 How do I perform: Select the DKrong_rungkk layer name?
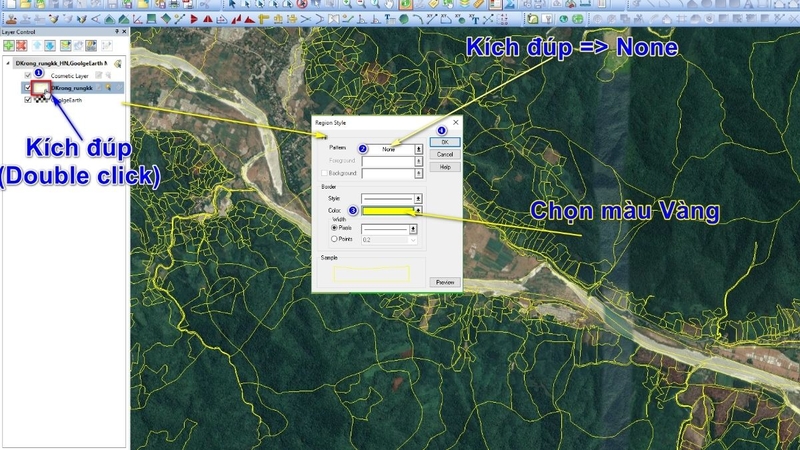[71, 88]
